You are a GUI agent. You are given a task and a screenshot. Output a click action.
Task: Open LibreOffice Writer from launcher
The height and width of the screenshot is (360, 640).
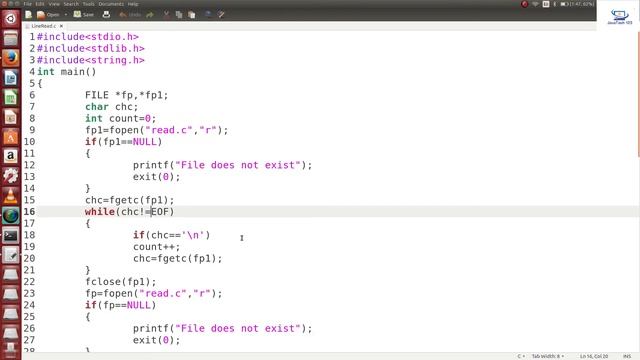pos(11,78)
